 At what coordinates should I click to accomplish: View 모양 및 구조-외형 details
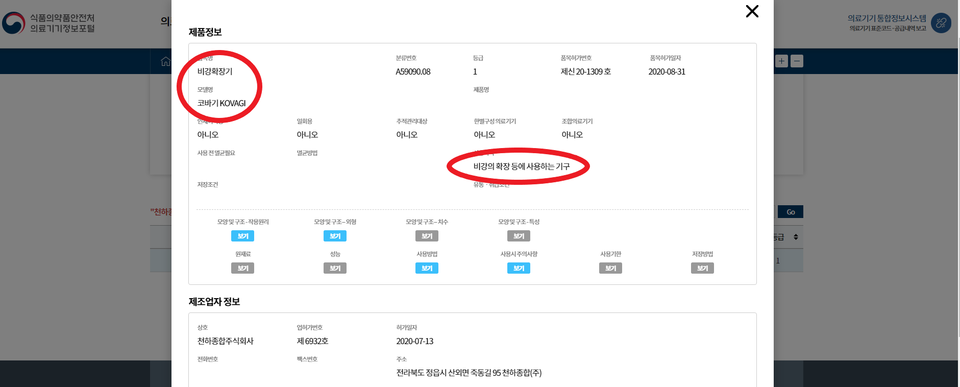(334, 236)
